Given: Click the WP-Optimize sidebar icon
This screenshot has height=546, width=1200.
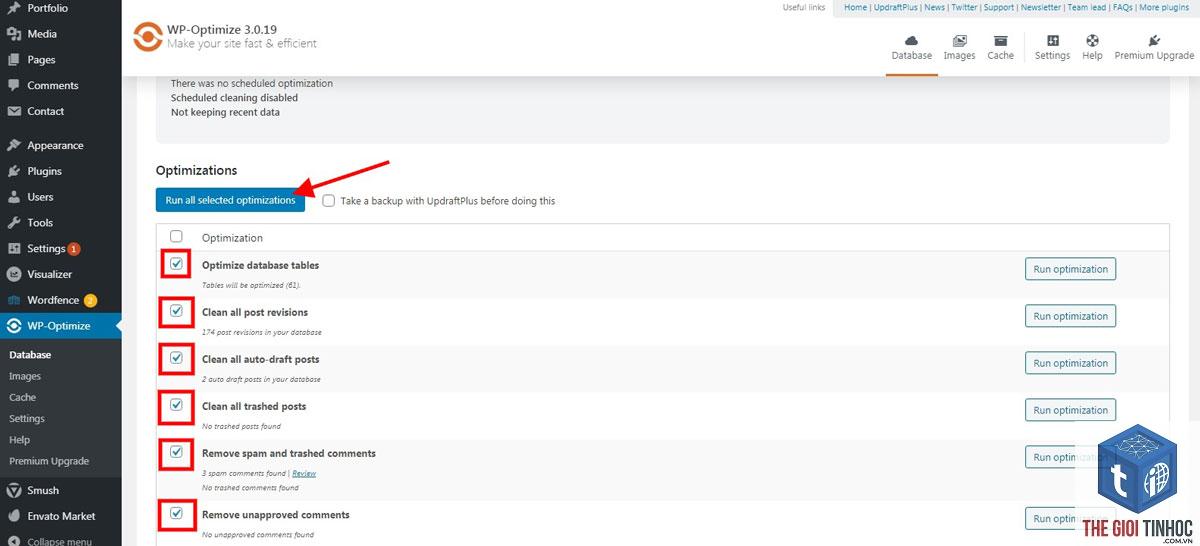Looking at the screenshot, I should click(14, 326).
